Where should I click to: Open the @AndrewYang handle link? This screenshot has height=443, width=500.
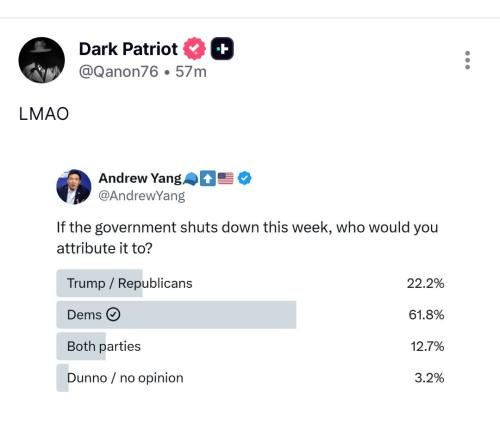[x=142, y=196]
